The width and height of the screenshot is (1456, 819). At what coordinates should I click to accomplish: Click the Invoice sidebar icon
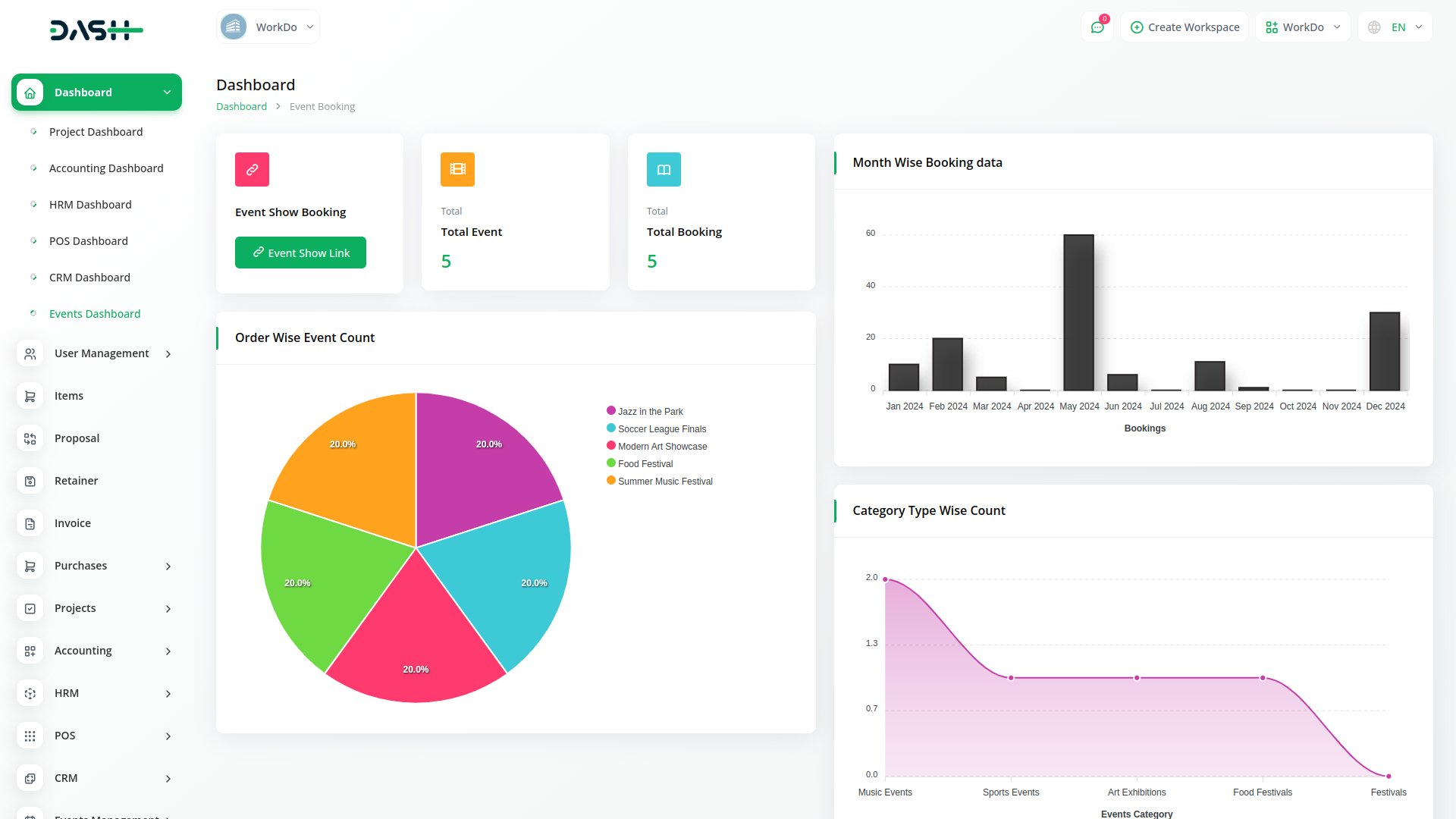click(30, 523)
